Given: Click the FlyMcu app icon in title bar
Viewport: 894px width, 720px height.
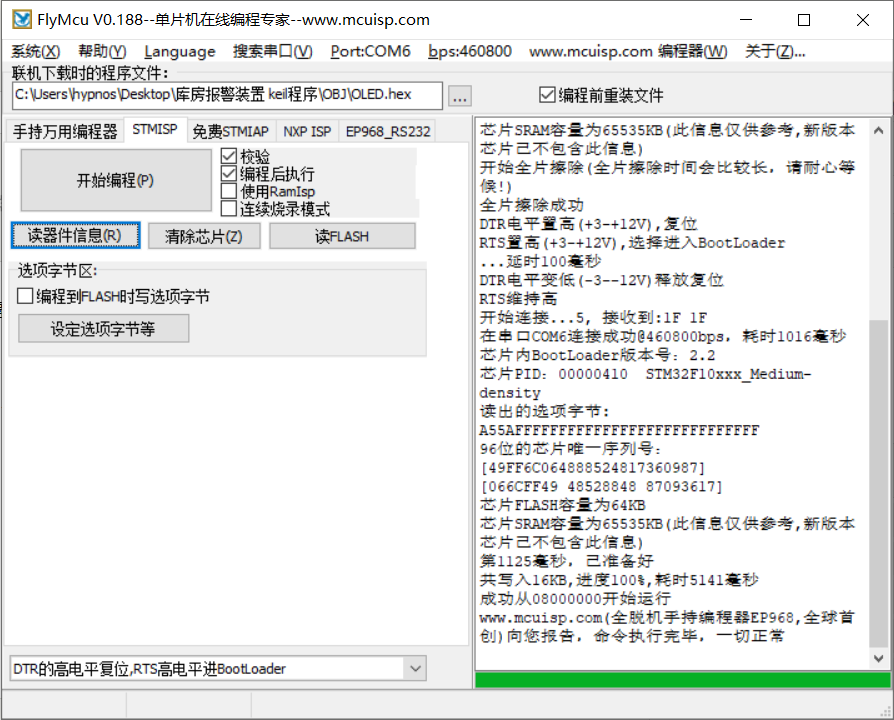Looking at the screenshot, I should [22, 19].
